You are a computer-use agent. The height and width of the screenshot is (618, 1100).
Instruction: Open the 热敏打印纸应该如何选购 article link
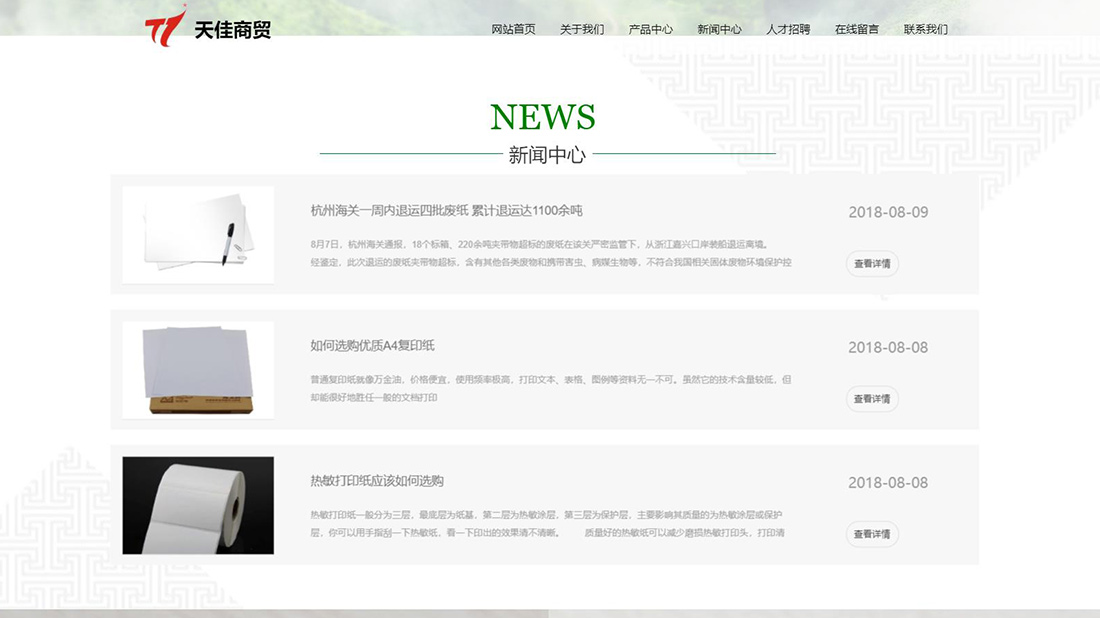pos(376,482)
